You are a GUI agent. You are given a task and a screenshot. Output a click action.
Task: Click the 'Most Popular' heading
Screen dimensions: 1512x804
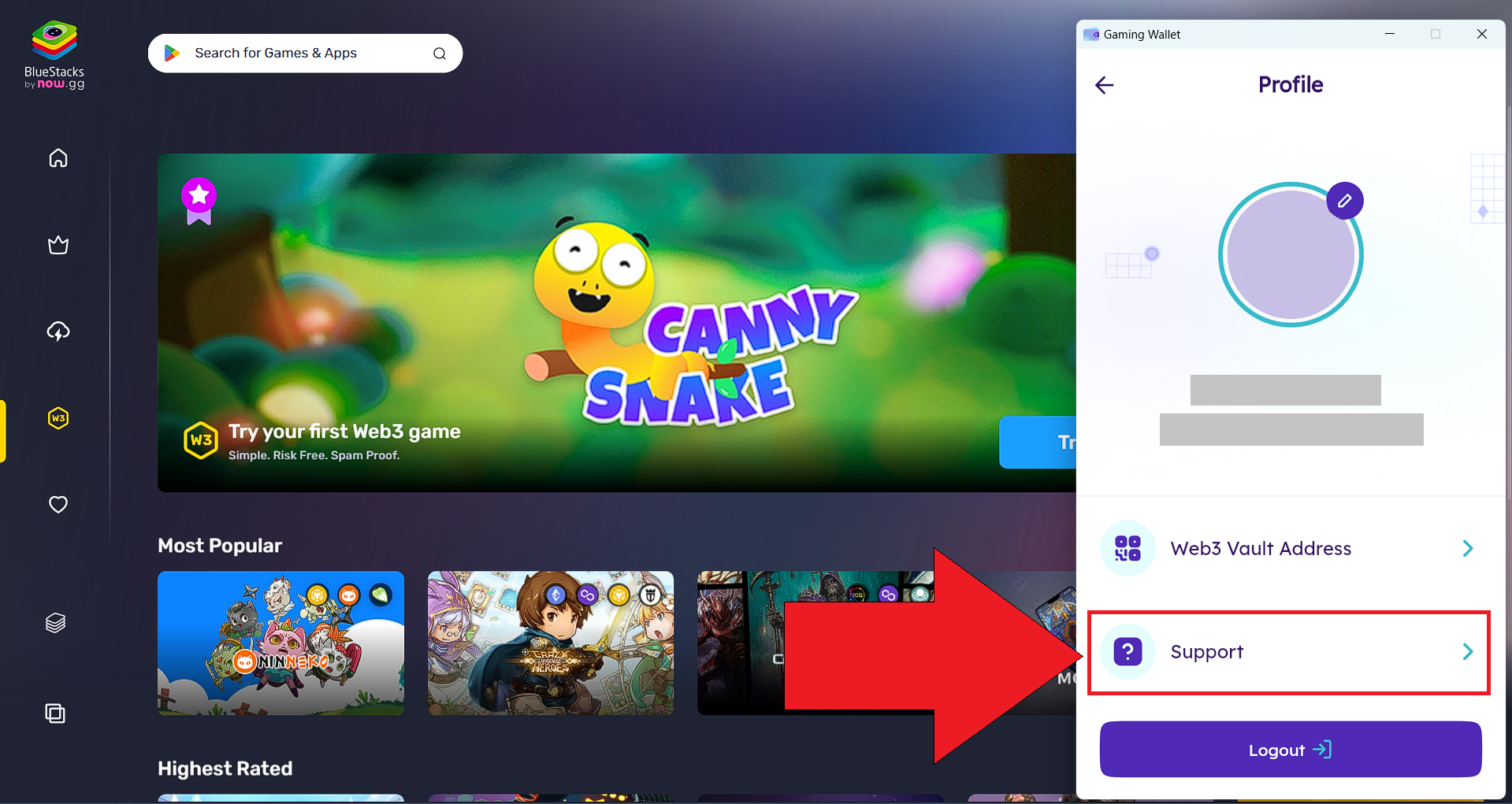tap(220, 546)
